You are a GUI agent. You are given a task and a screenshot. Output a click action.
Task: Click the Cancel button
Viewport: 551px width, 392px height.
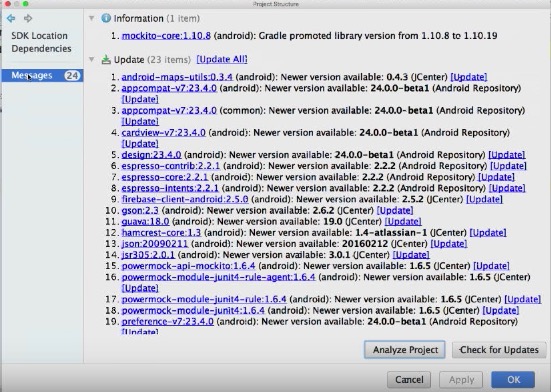coord(409,380)
